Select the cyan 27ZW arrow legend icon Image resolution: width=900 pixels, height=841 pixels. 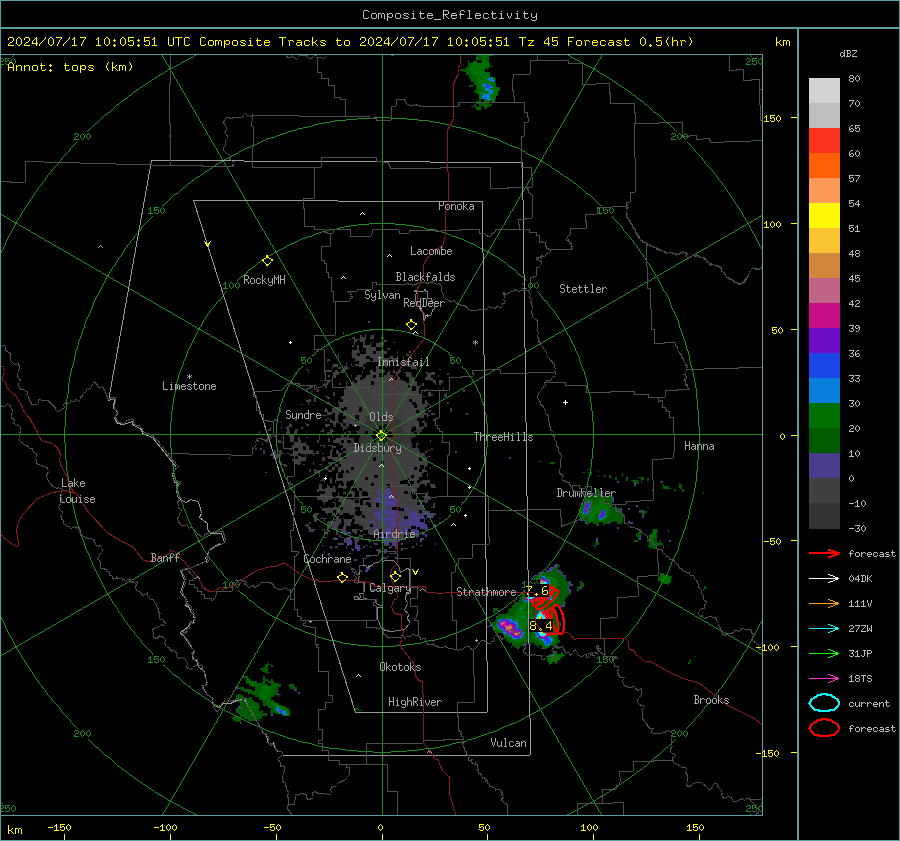(x=824, y=629)
